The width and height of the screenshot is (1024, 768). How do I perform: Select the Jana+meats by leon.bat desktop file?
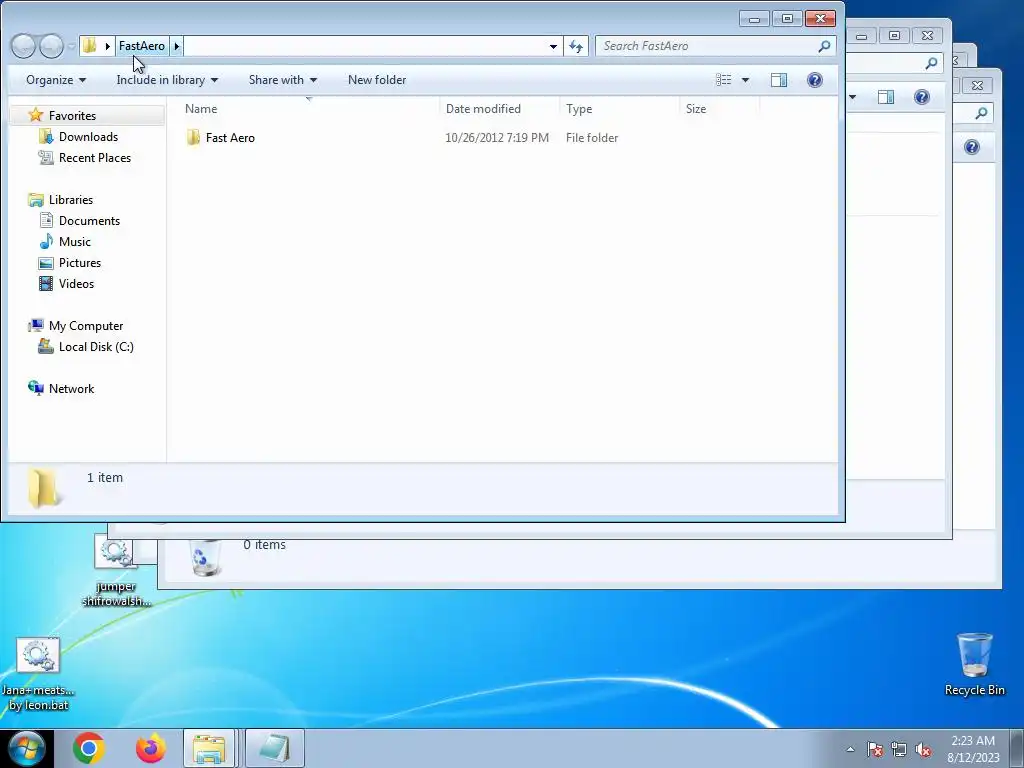pos(38,675)
